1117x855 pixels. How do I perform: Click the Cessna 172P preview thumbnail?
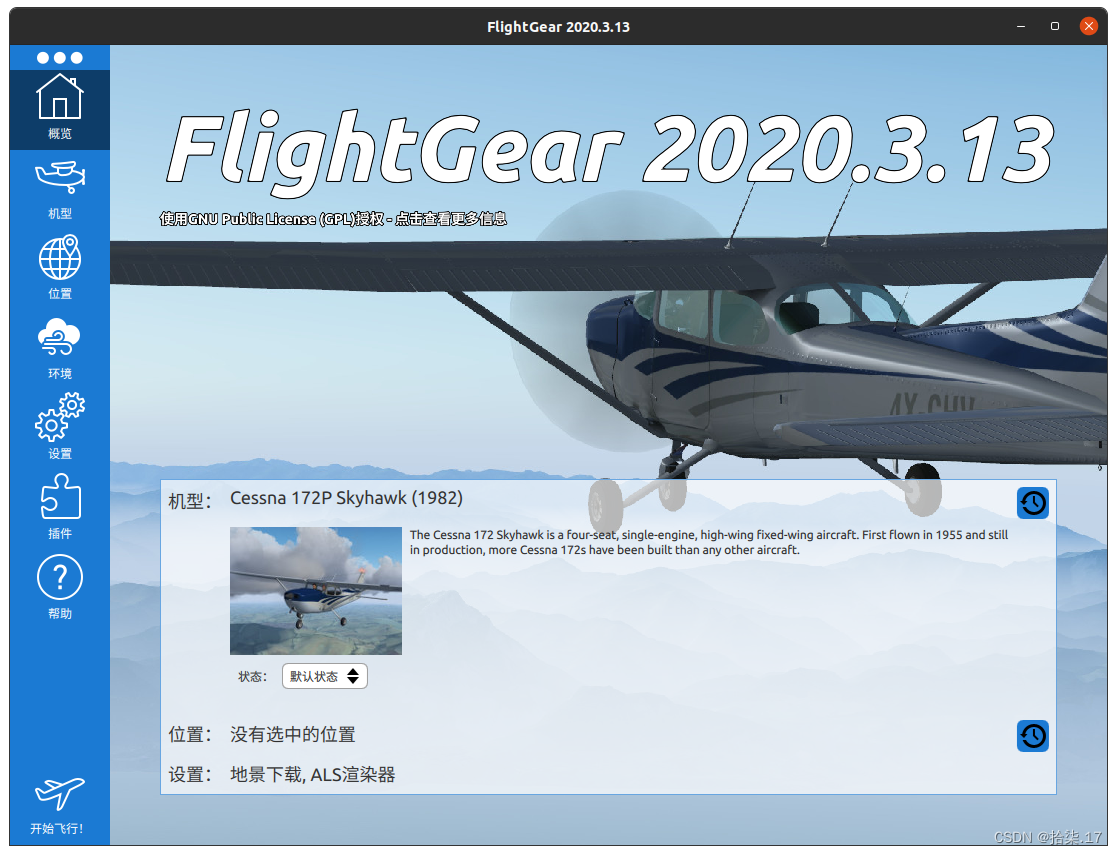(x=315, y=591)
